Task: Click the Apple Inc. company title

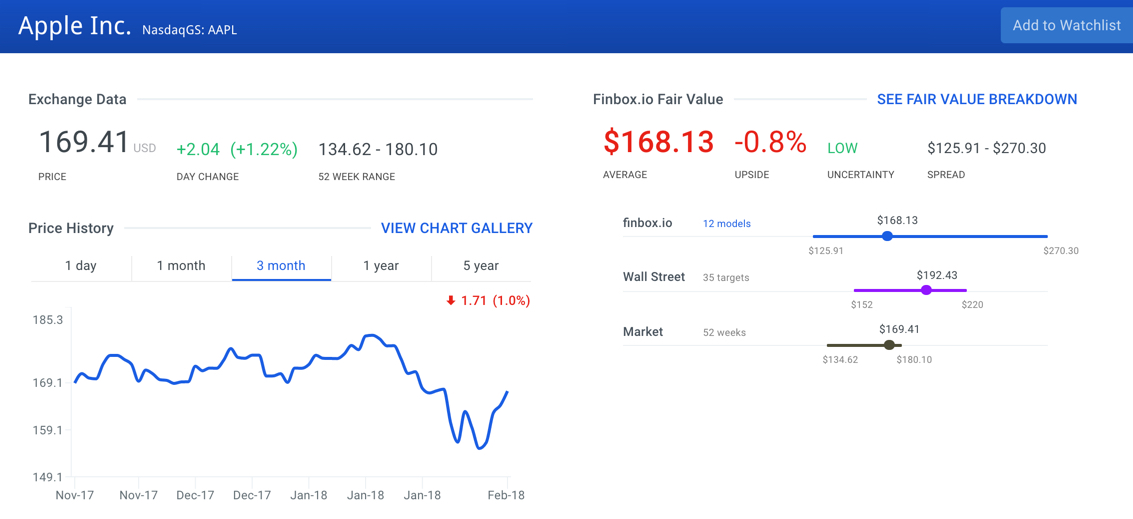Action: pyautogui.click(x=74, y=26)
